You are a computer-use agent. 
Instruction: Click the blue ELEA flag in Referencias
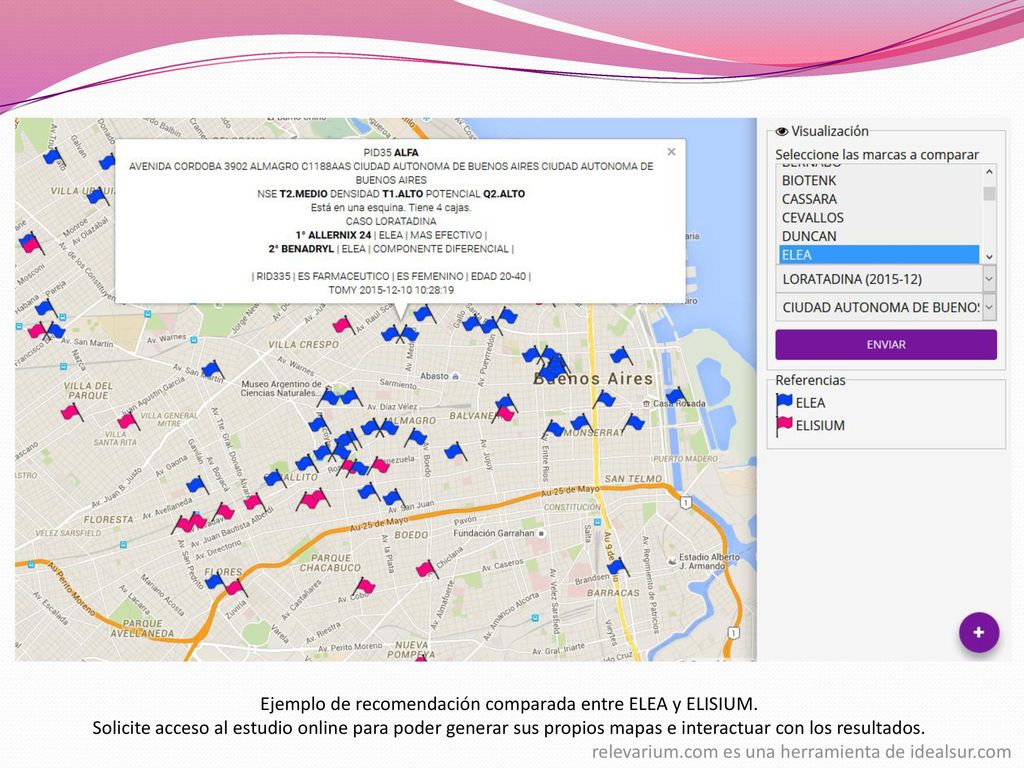click(784, 402)
